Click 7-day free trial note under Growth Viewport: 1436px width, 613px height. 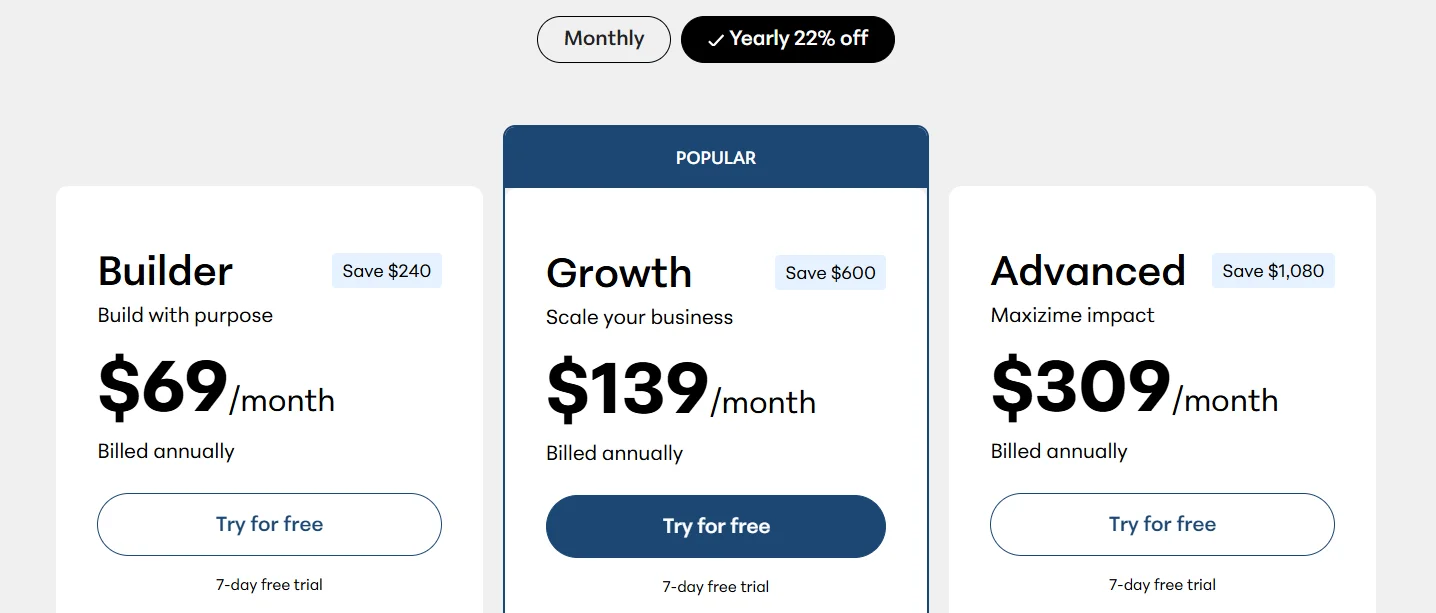[x=716, y=587]
